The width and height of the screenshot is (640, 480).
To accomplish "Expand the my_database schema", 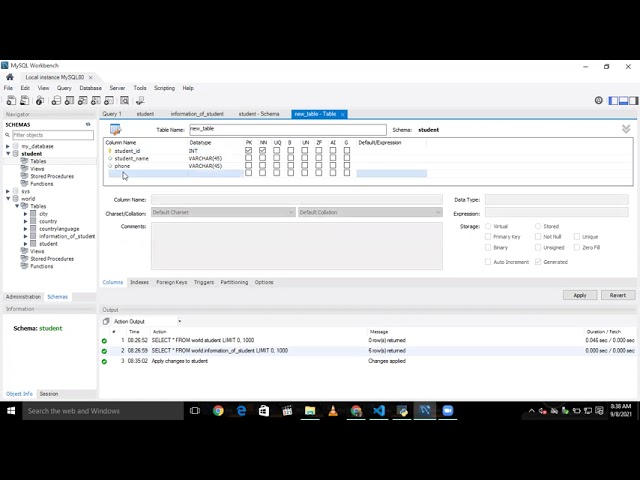I will [x=8, y=146].
